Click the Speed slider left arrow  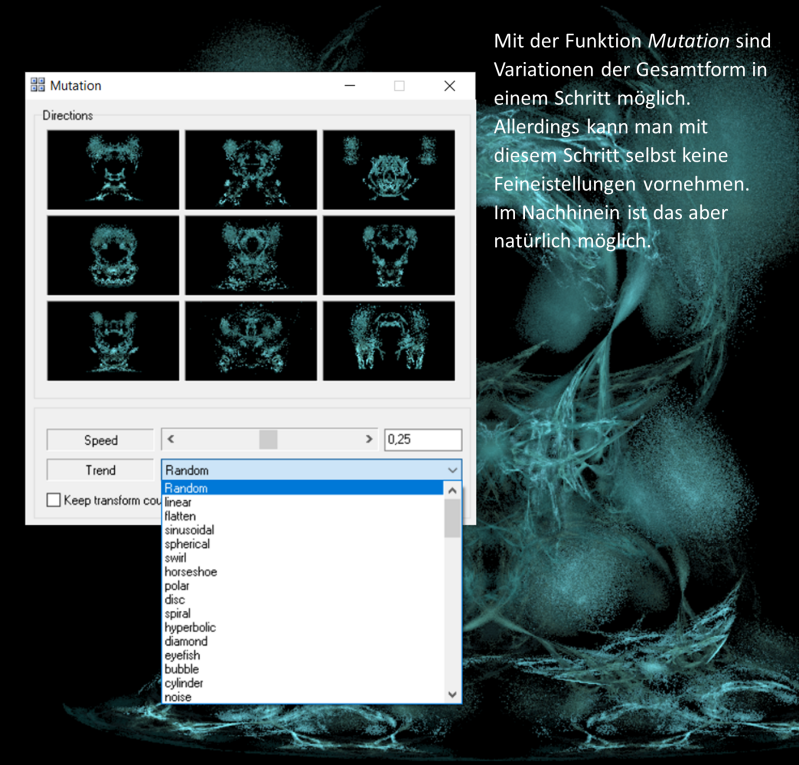click(x=171, y=439)
